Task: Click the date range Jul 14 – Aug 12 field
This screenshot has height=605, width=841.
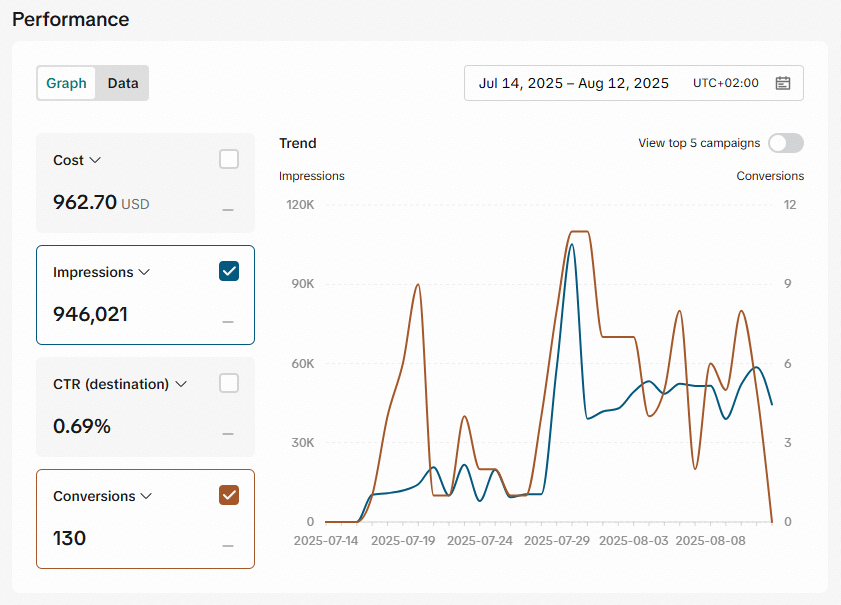Action: click(633, 83)
